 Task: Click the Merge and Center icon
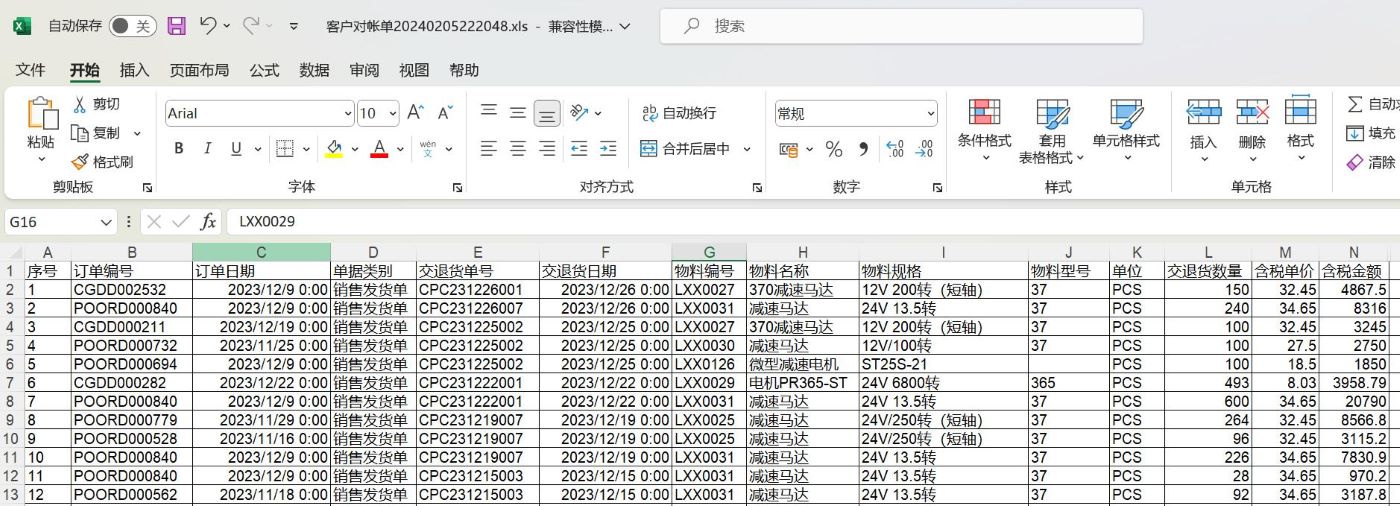[x=649, y=149]
